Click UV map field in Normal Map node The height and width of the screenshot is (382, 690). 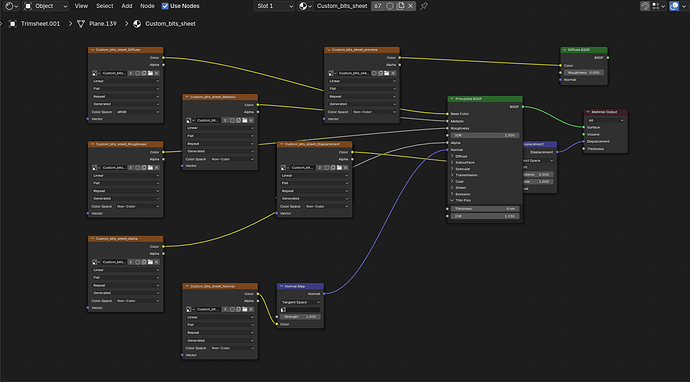[301, 309]
